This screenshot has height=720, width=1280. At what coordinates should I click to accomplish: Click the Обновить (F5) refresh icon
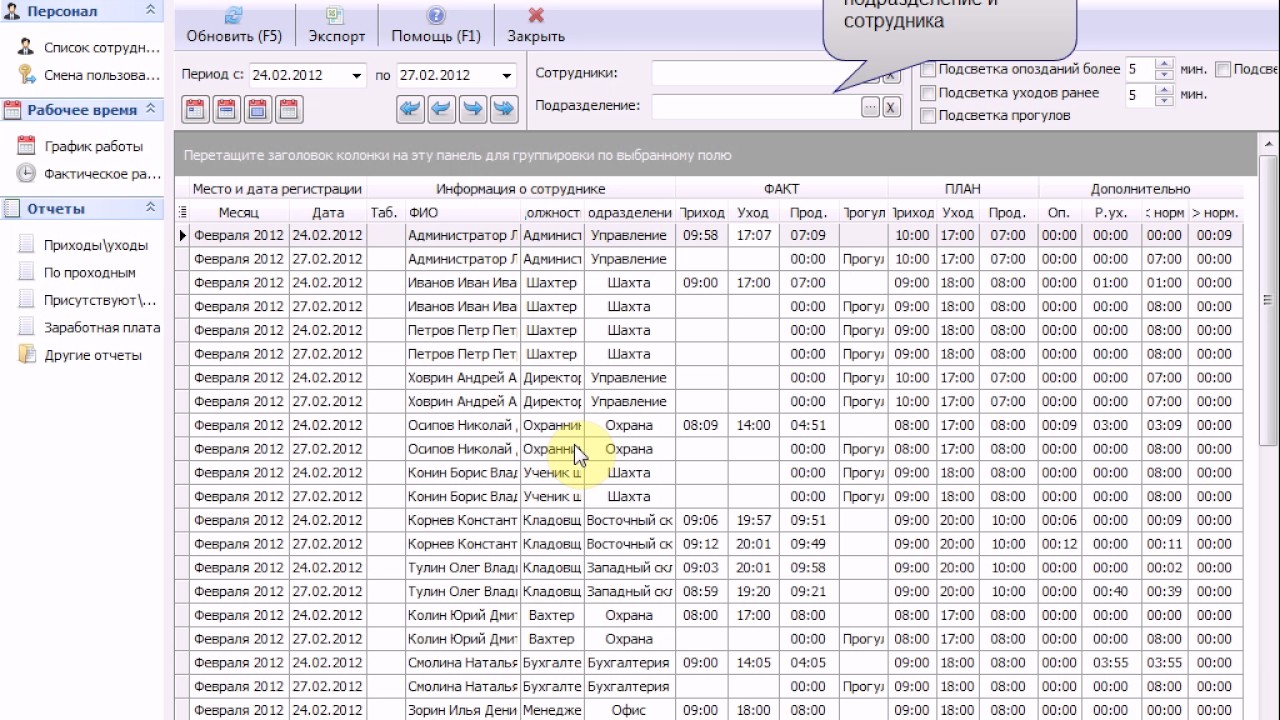click(234, 16)
